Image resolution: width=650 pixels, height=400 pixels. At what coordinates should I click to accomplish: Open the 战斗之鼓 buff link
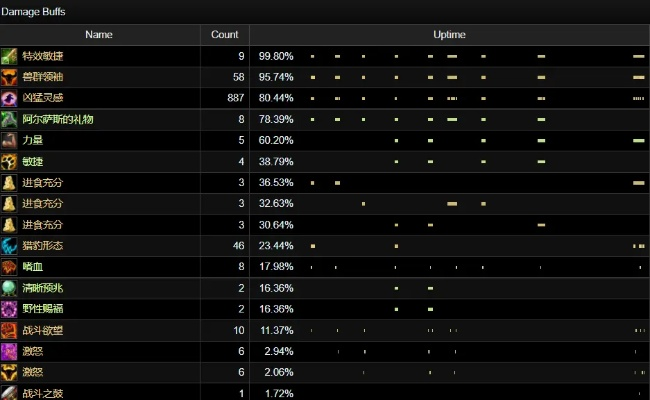42,393
